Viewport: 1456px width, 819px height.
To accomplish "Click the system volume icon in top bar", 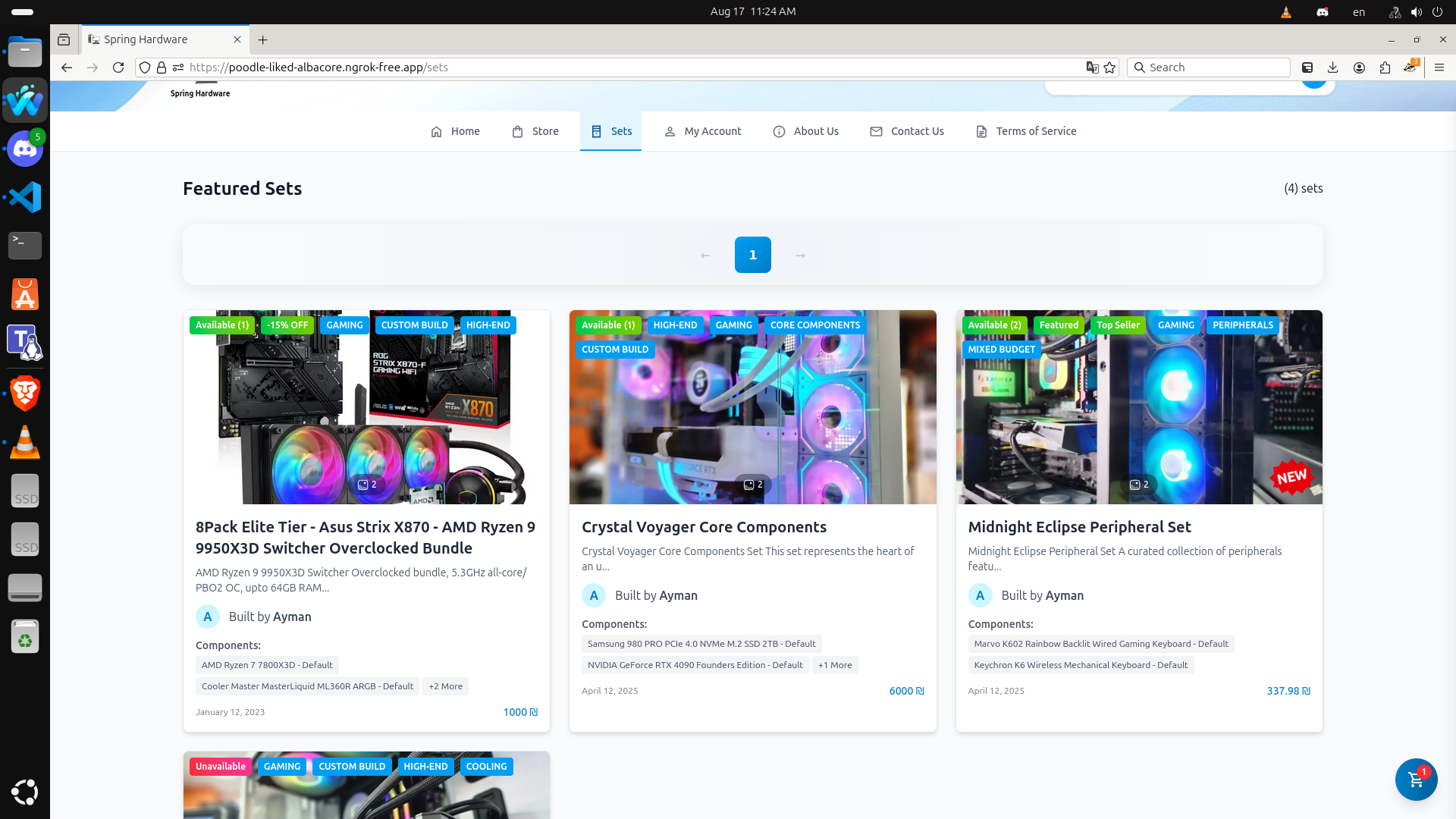I will click(x=1417, y=12).
